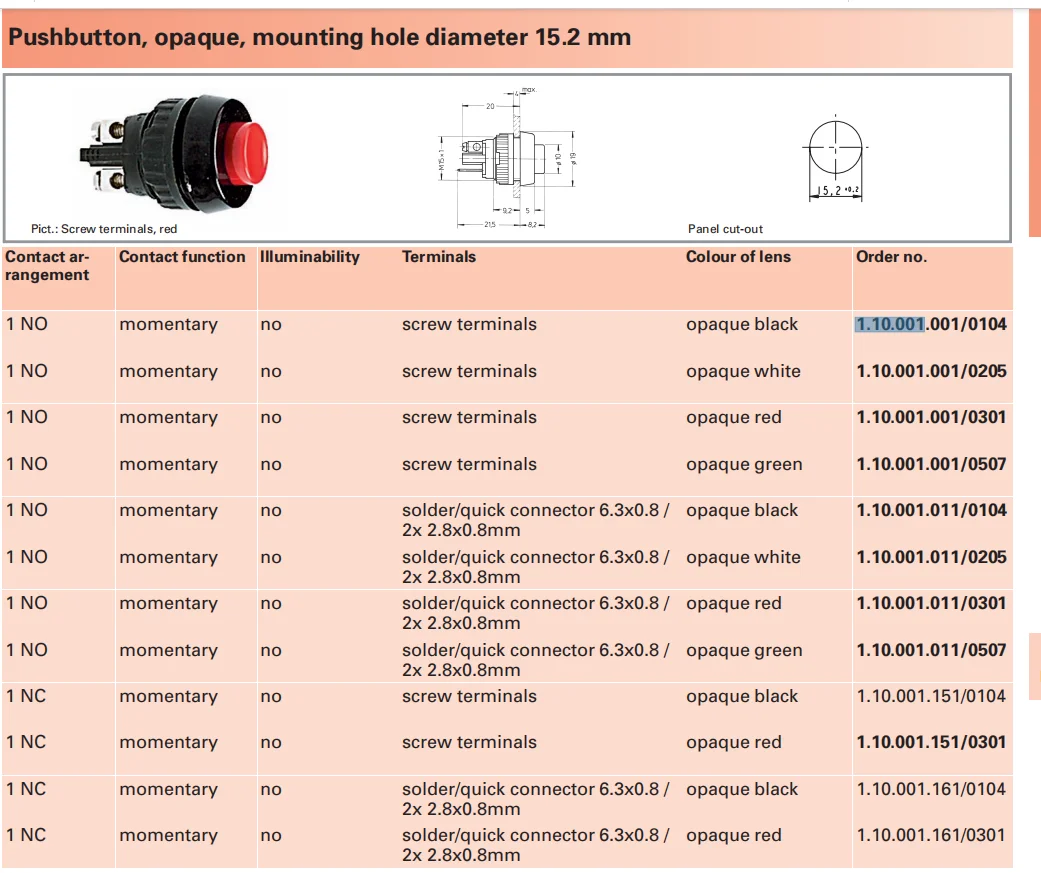The image size is (1041, 873).
Task: Select order number 1.10.001.151/0104
Action: pos(931,696)
